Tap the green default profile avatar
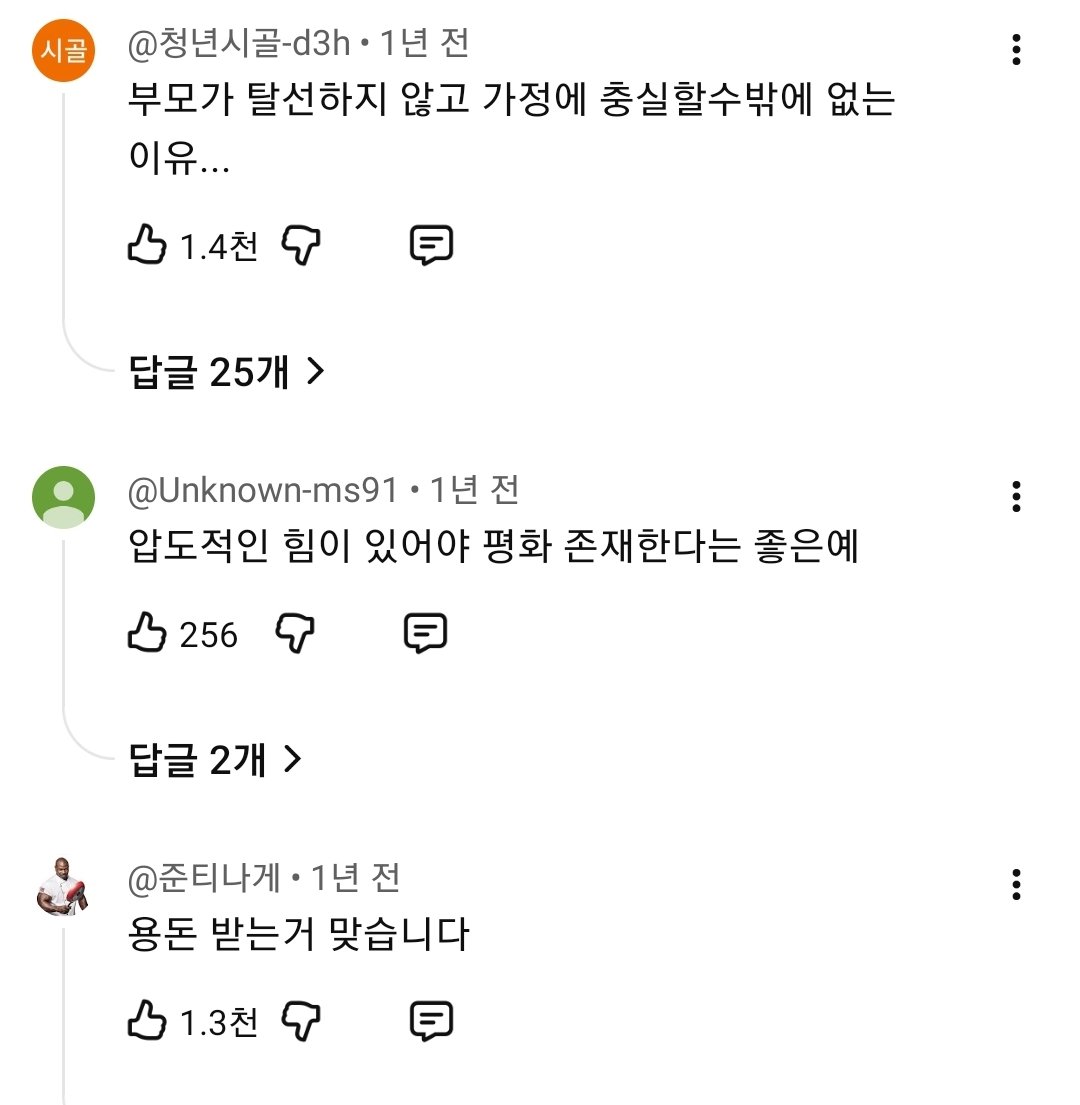 pyautogui.click(x=64, y=497)
